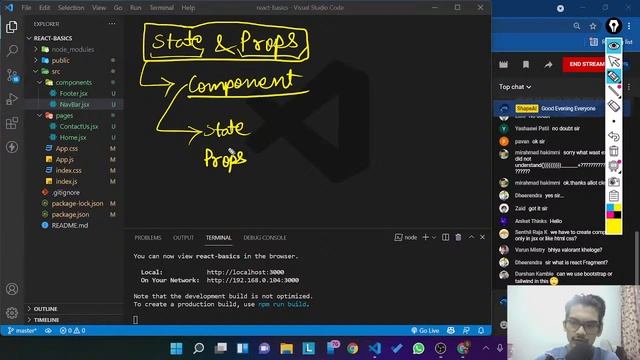Open the Epic Pen clipboard icon
Screen dimensions: 640x360
pyautogui.click(x=614, y=196)
